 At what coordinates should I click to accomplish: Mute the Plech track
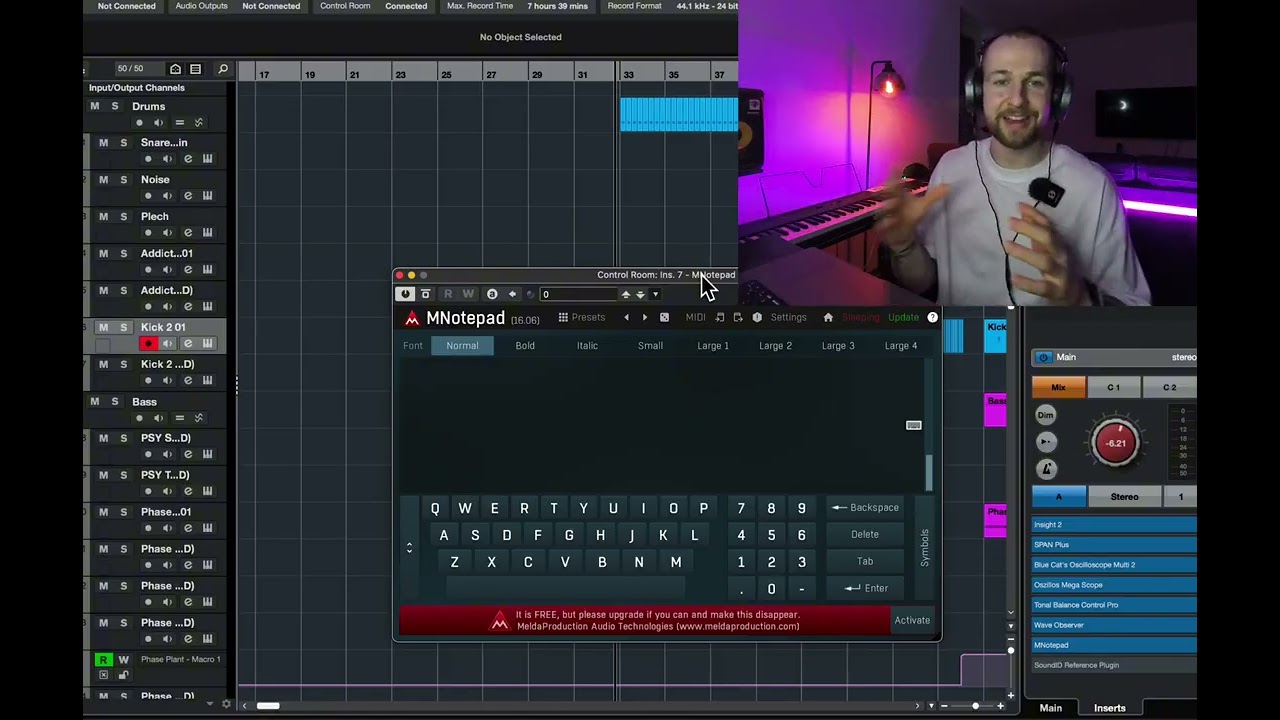103,217
